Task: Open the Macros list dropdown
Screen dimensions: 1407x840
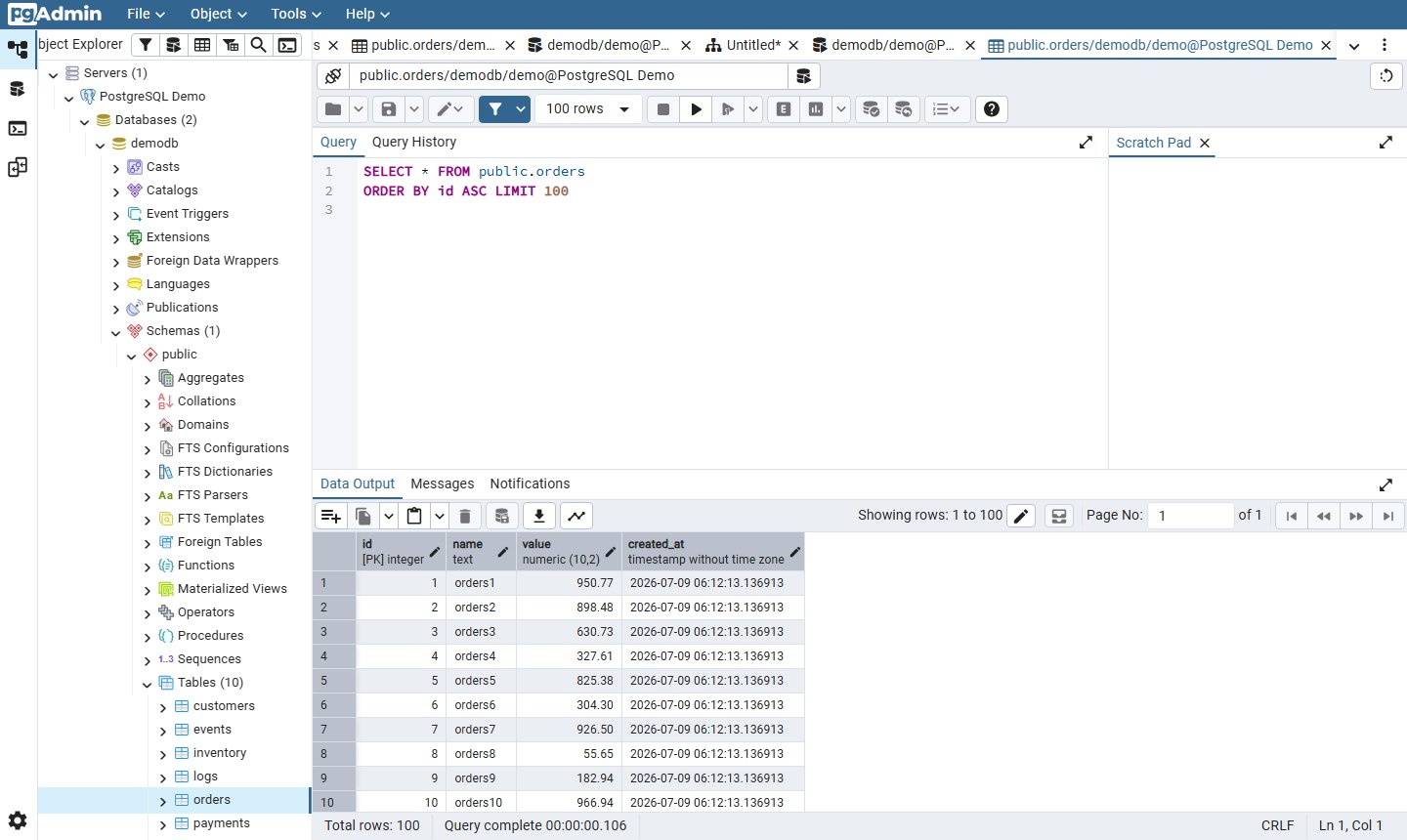Action: click(947, 109)
